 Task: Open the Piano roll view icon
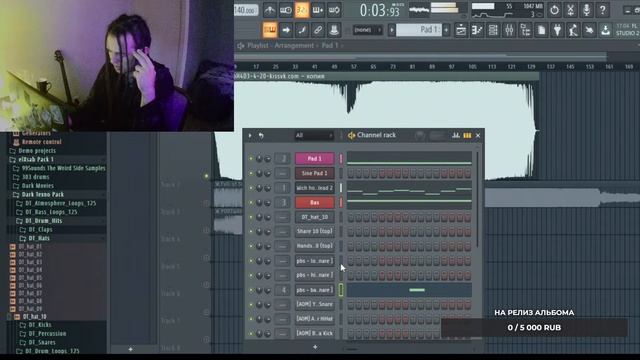(x=477, y=30)
